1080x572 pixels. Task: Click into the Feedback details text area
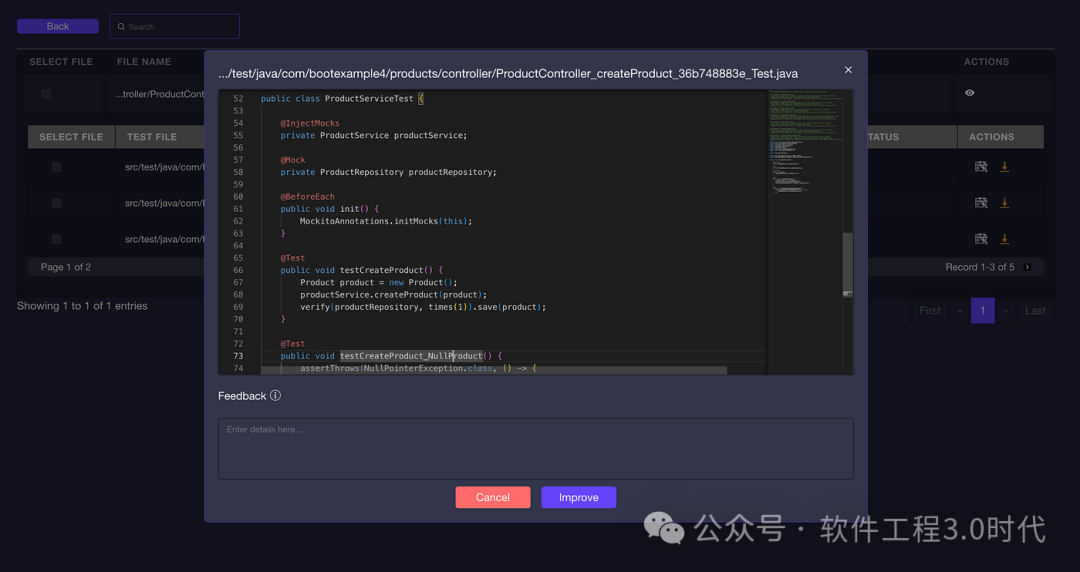[x=536, y=449]
